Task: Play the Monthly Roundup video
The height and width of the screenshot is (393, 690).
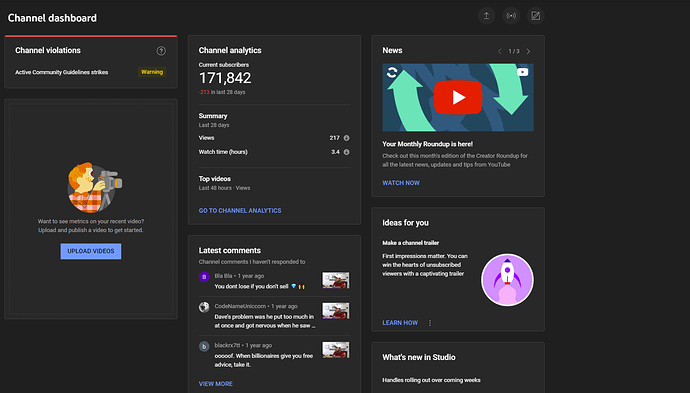Action: 458,97
